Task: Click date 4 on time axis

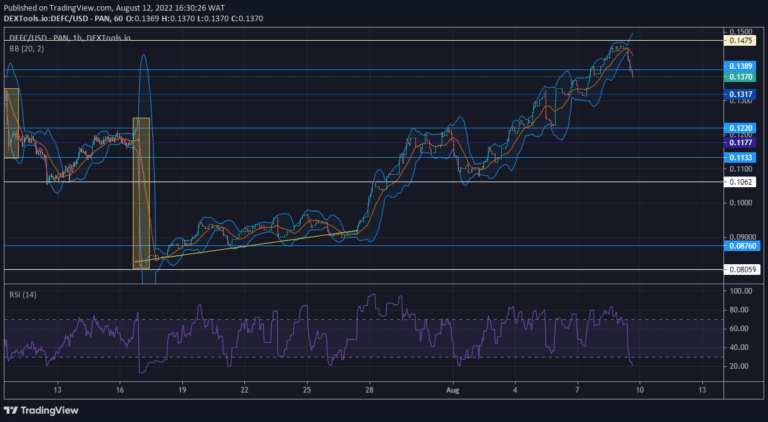Action: tap(515, 390)
